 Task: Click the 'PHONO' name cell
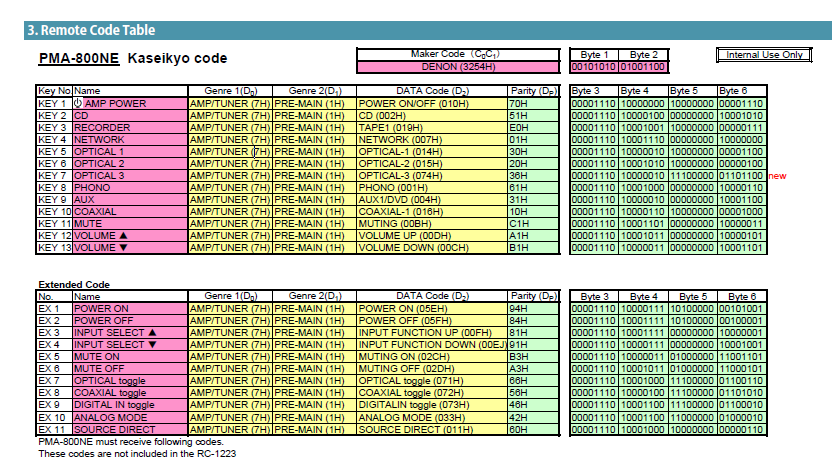click(x=129, y=188)
